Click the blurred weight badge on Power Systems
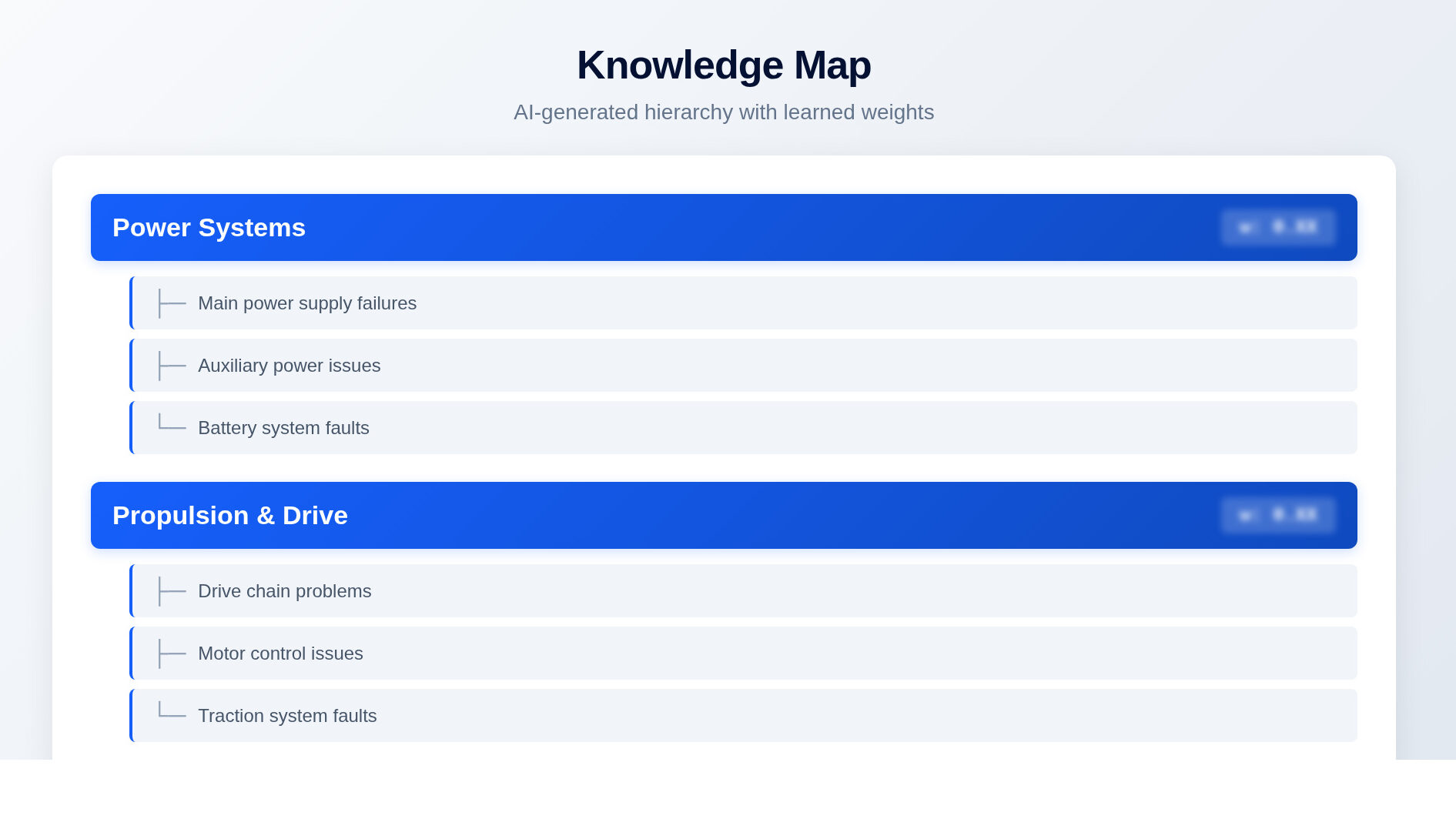The width and height of the screenshot is (1456, 819). click(x=1278, y=227)
